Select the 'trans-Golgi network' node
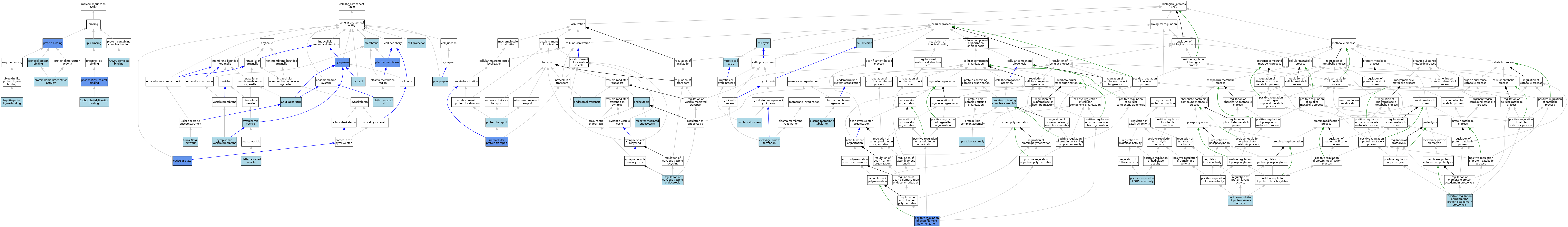 pyautogui.click(x=190, y=142)
